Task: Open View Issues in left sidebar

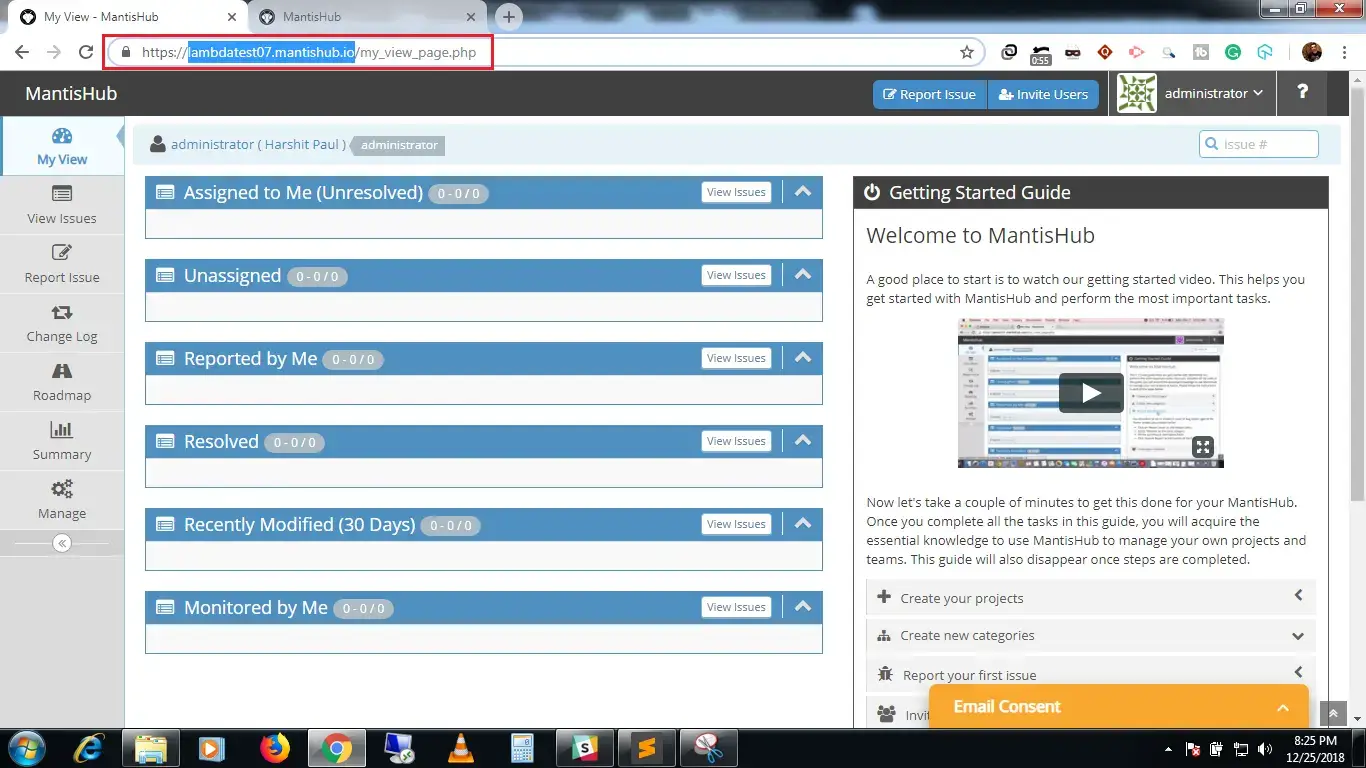Action: 62,205
